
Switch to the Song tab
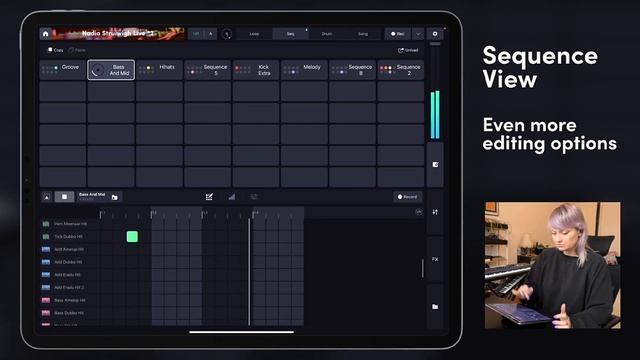point(363,34)
